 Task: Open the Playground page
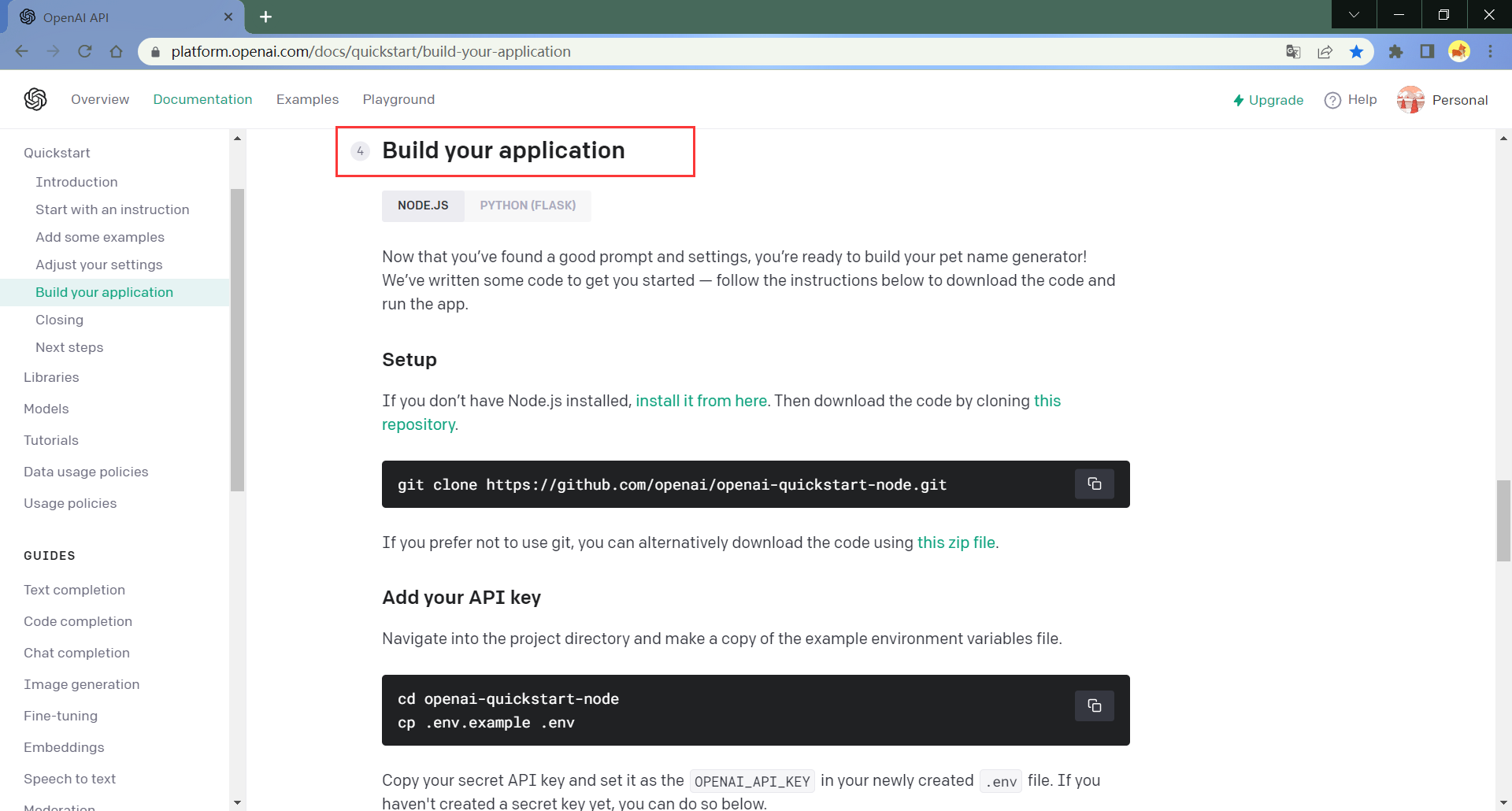pyautogui.click(x=398, y=99)
